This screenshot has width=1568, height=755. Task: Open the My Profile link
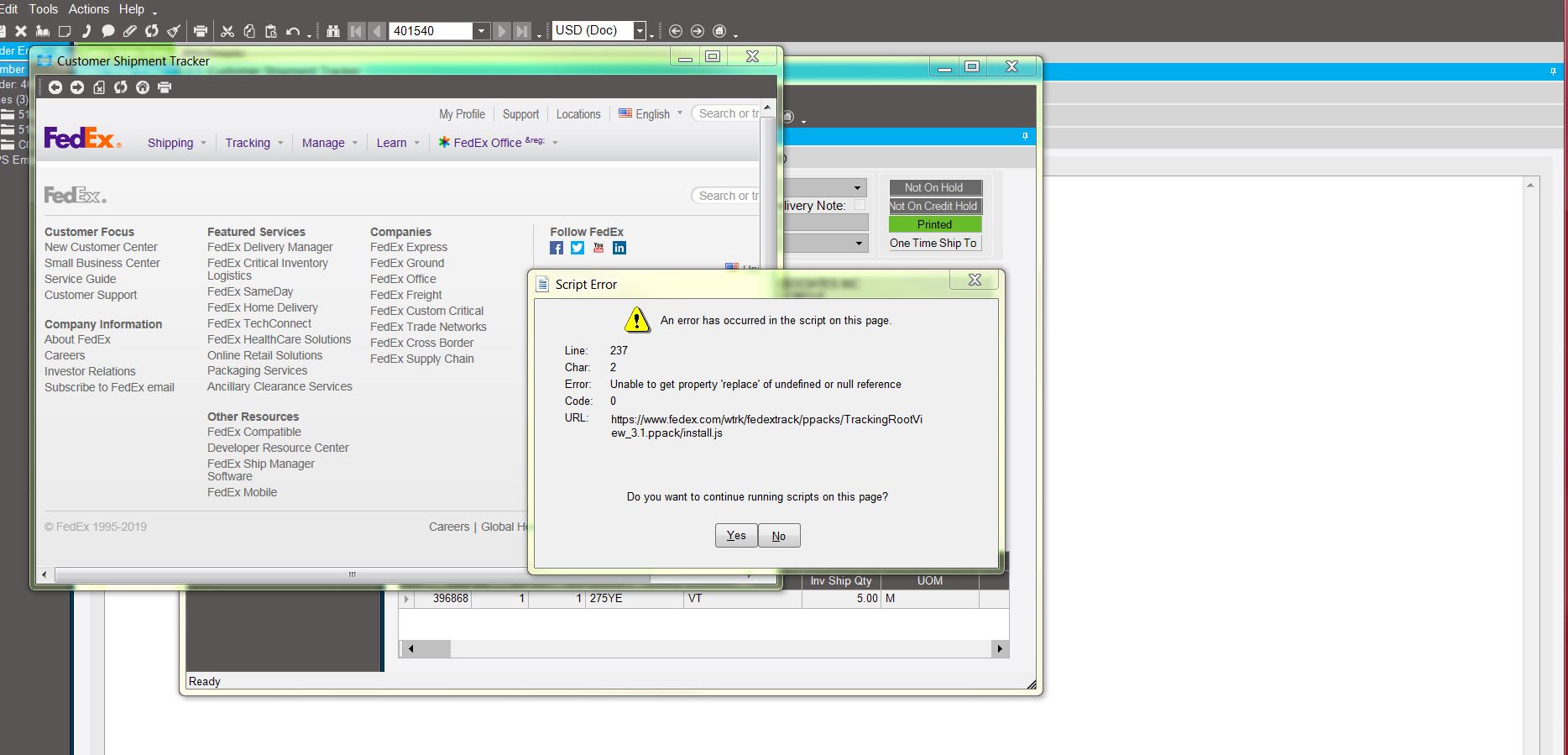point(462,114)
